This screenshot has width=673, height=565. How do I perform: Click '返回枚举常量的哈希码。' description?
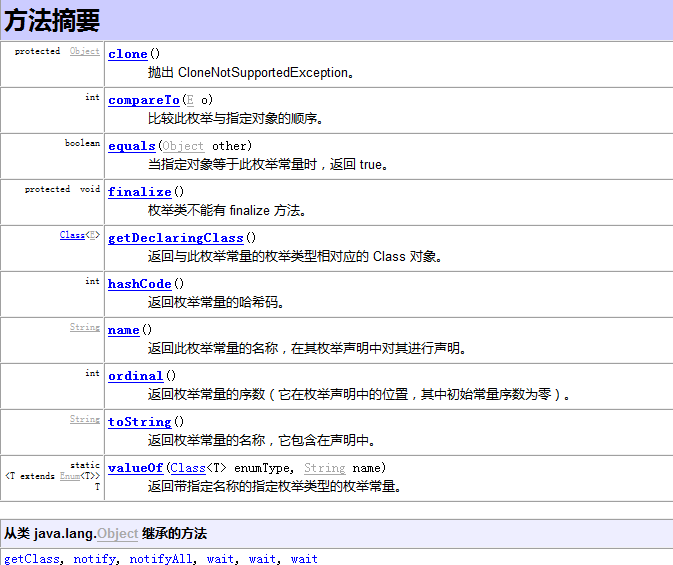[215, 302]
